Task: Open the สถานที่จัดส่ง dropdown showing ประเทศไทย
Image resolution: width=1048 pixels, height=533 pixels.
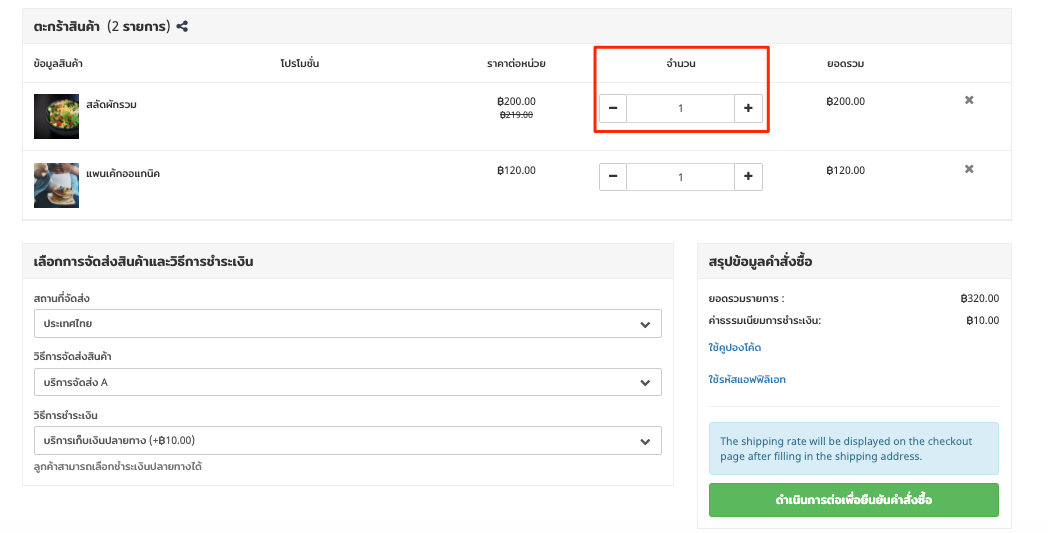Action: tap(348, 324)
